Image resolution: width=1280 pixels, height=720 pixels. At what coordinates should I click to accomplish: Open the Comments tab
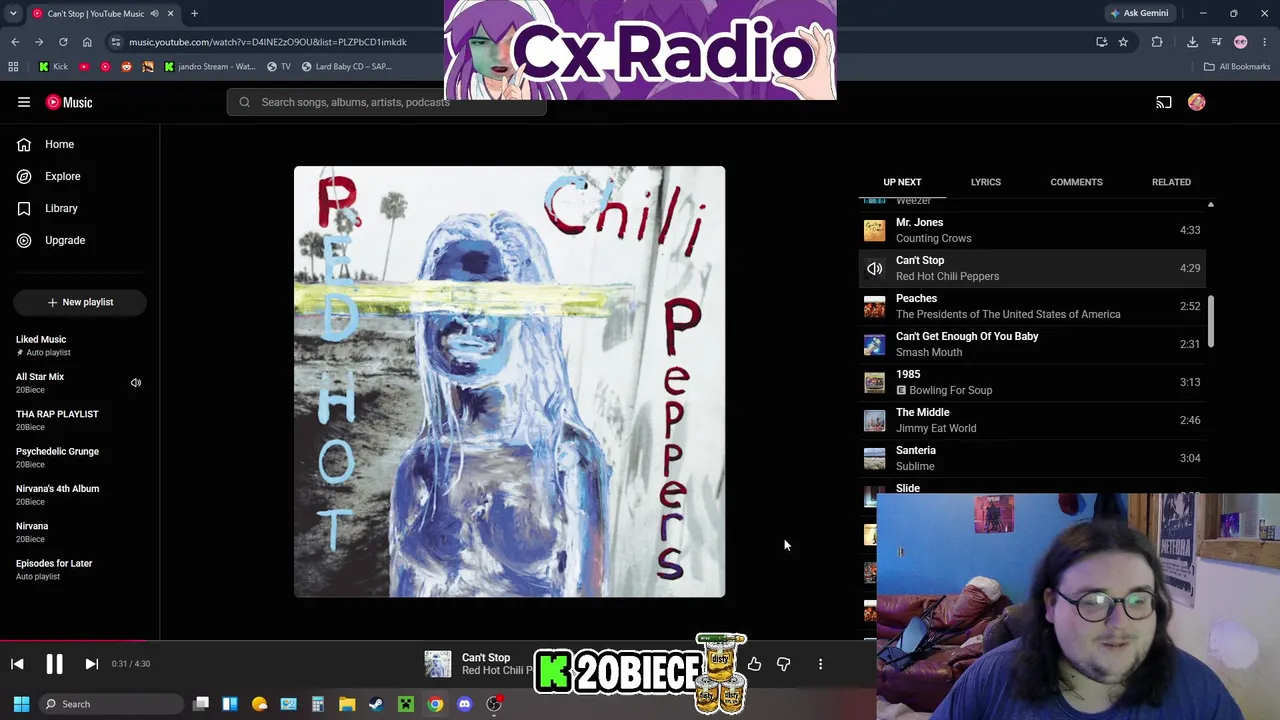pyautogui.click(x=1076, y=182)
